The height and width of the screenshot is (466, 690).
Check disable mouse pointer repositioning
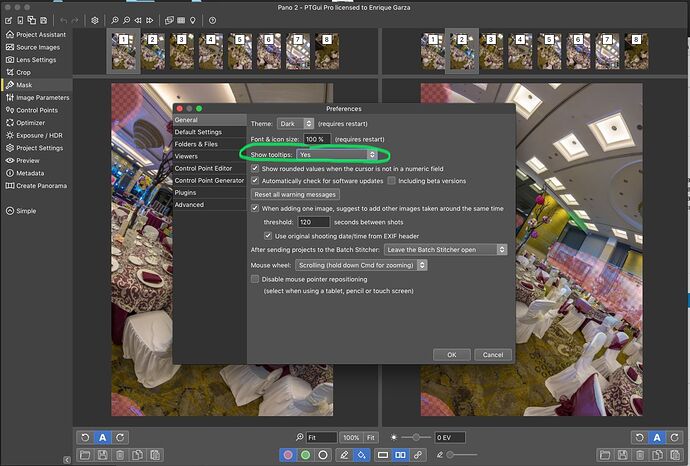tap(256, 279)
